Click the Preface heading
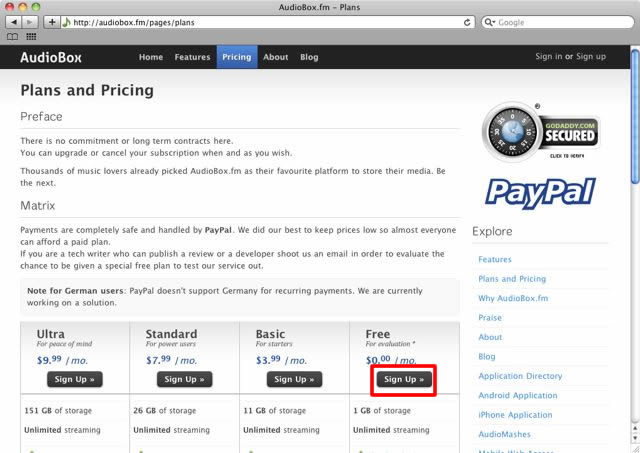This screenshot has height=453, width=640. [x=41, y=117]
